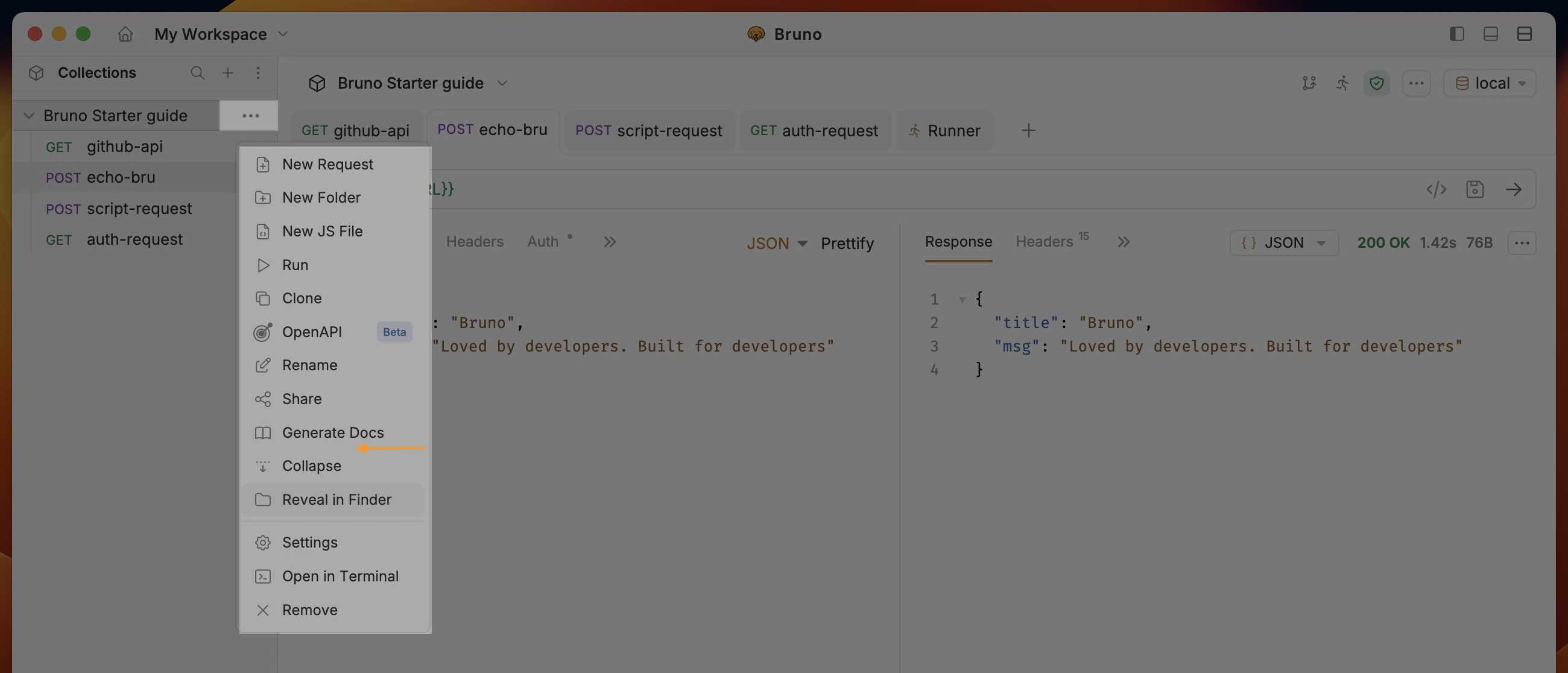The image size is (1568, 673).
Task: Click the green shield icon
Action: pyautogui.click(x=1376, y=83)
